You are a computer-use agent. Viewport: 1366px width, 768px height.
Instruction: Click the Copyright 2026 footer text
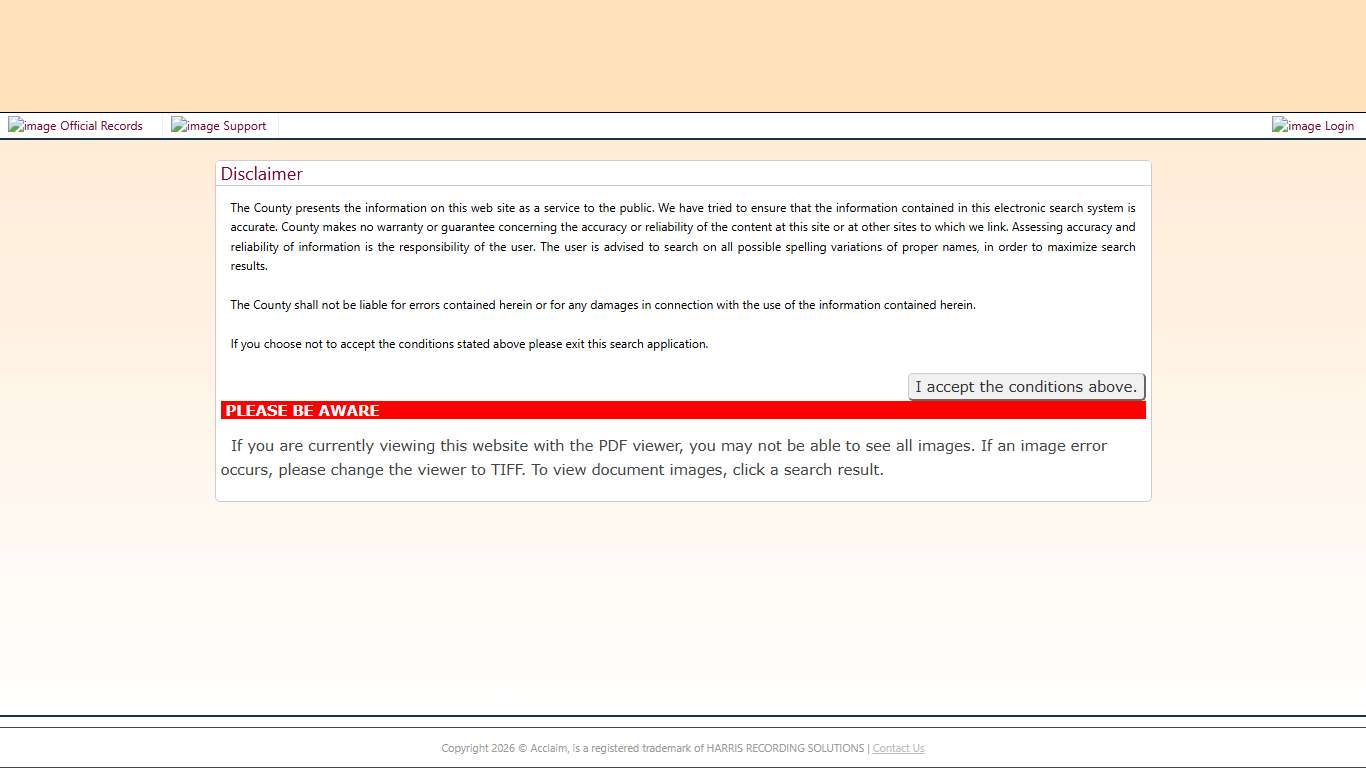[x=479, y=748]
